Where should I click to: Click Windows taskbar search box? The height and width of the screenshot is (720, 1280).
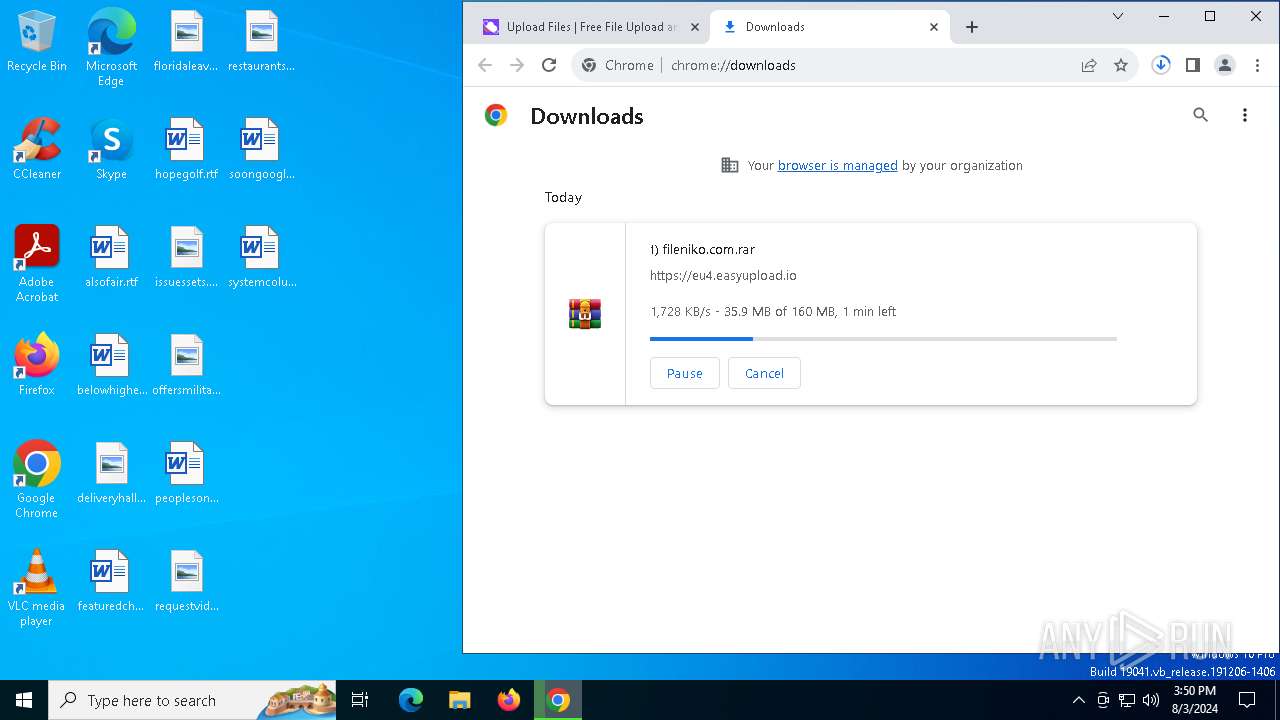click(x=193, y=700)
